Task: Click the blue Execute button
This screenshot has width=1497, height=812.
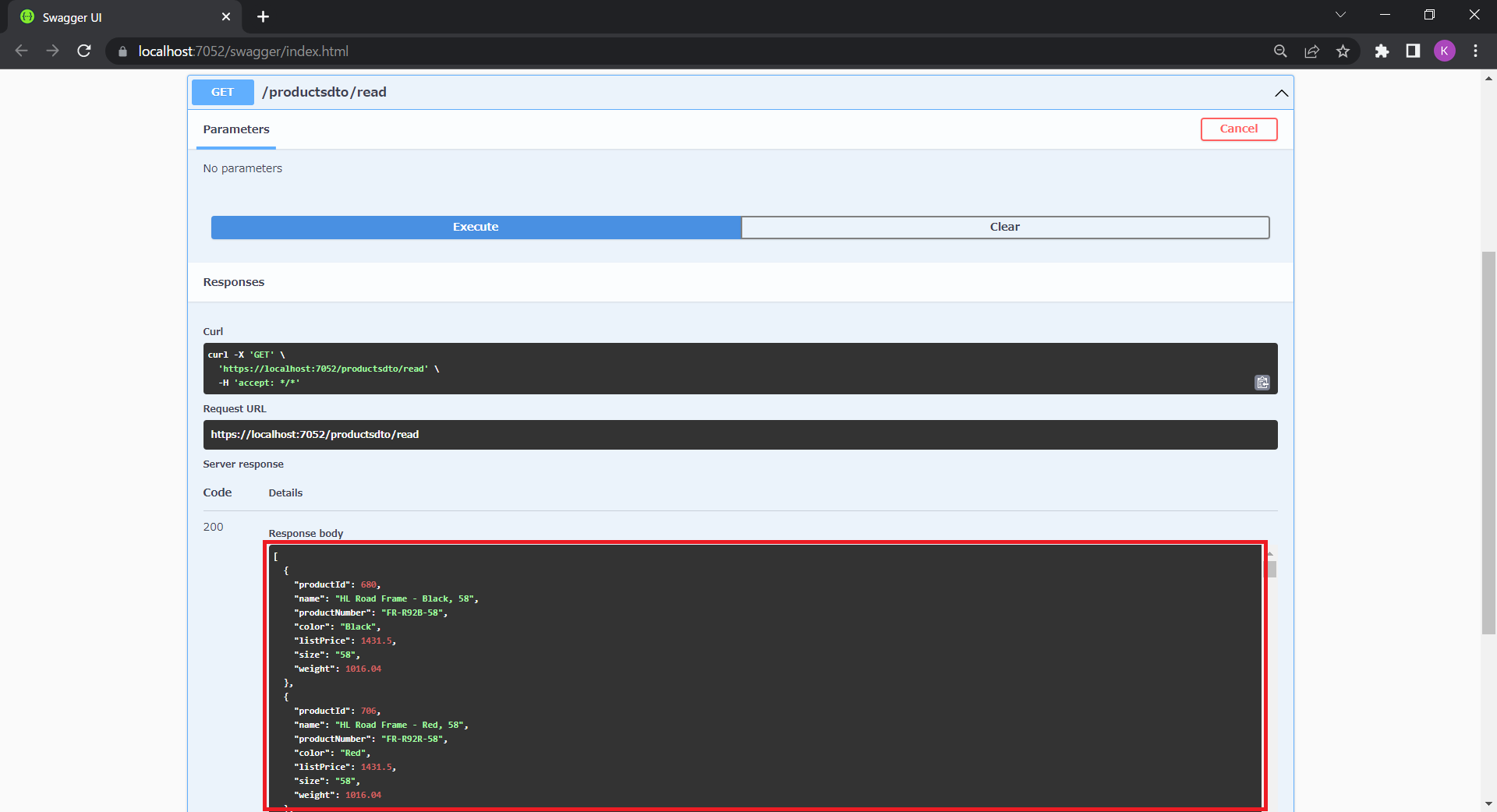Action: pyautogui.click(x=476, y=227)
